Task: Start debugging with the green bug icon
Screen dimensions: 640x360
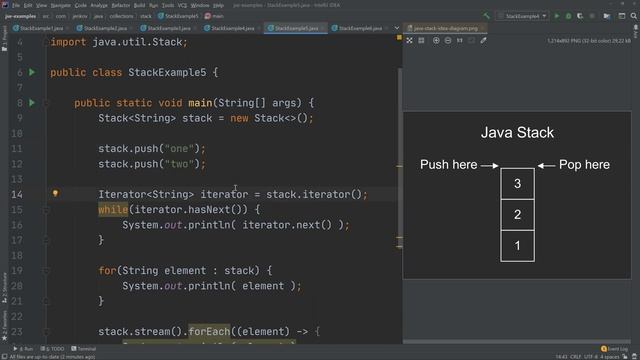Action: tap(569, 16)
